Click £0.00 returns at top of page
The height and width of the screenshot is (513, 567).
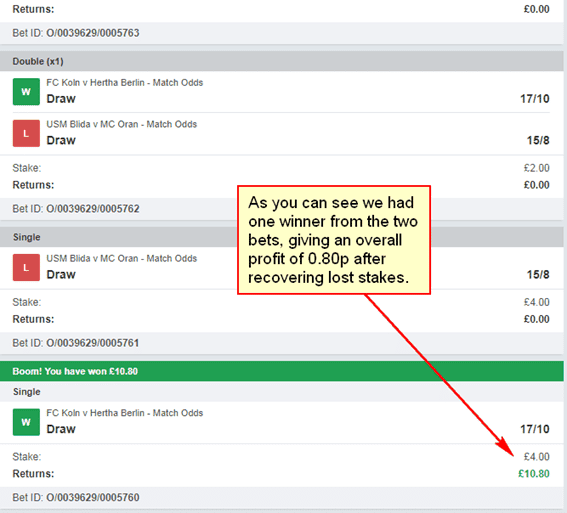pyautogui.click(x=537, y=9)
